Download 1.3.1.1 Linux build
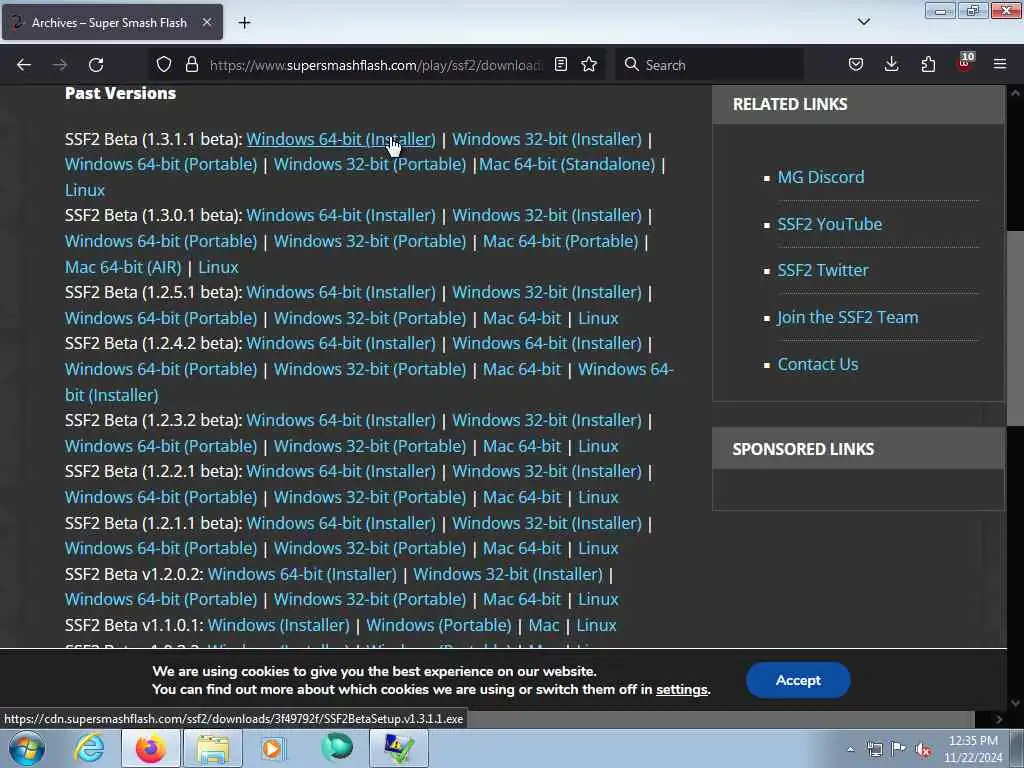The width and height of the screenshot is (1024, 768). [x=85, y=190]
